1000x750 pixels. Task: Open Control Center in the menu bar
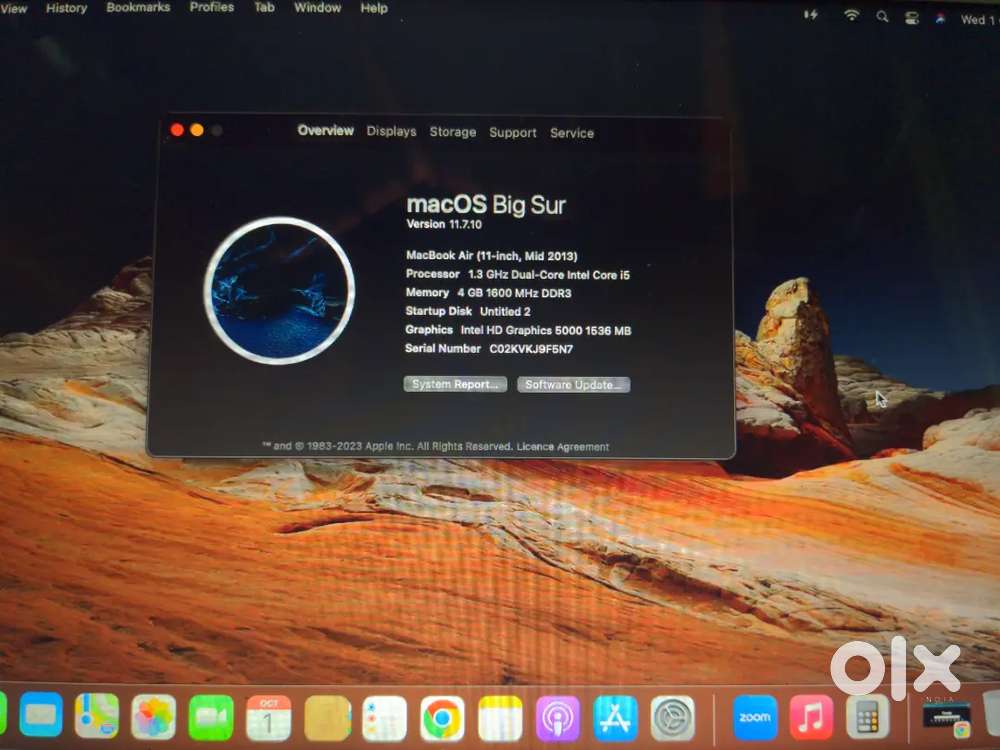click(911, 17)
